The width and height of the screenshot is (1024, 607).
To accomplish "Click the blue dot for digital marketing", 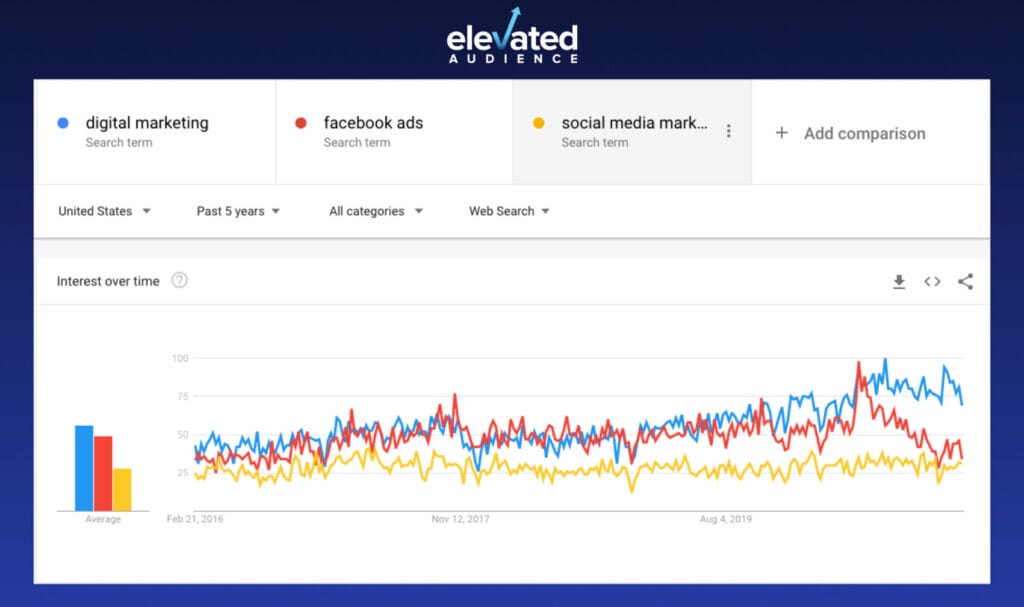I will pos(63,123).
